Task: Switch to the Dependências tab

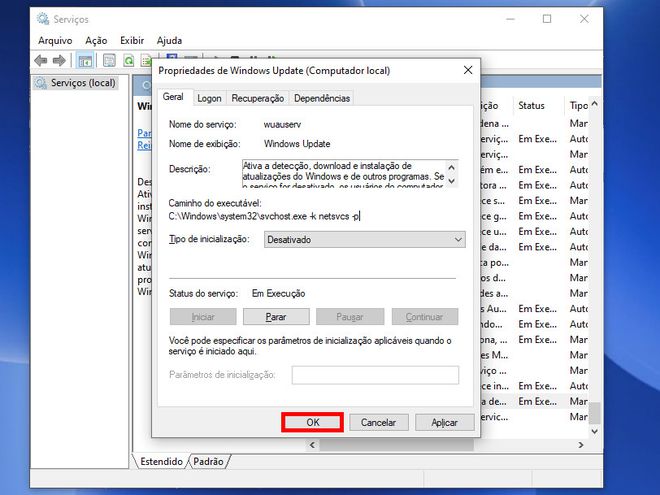Action: (322, 98)
